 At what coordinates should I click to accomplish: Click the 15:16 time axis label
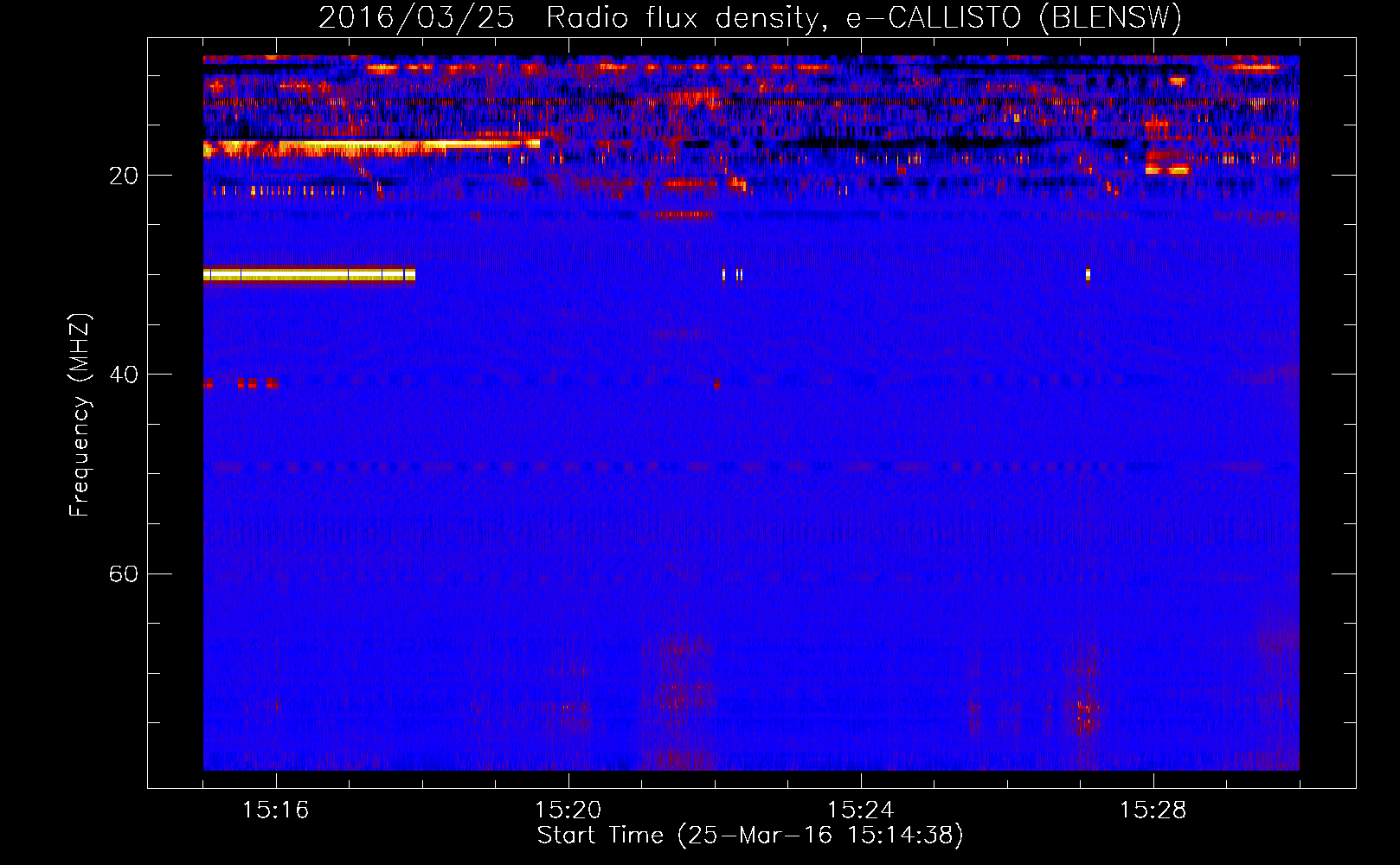click(275, 811)
